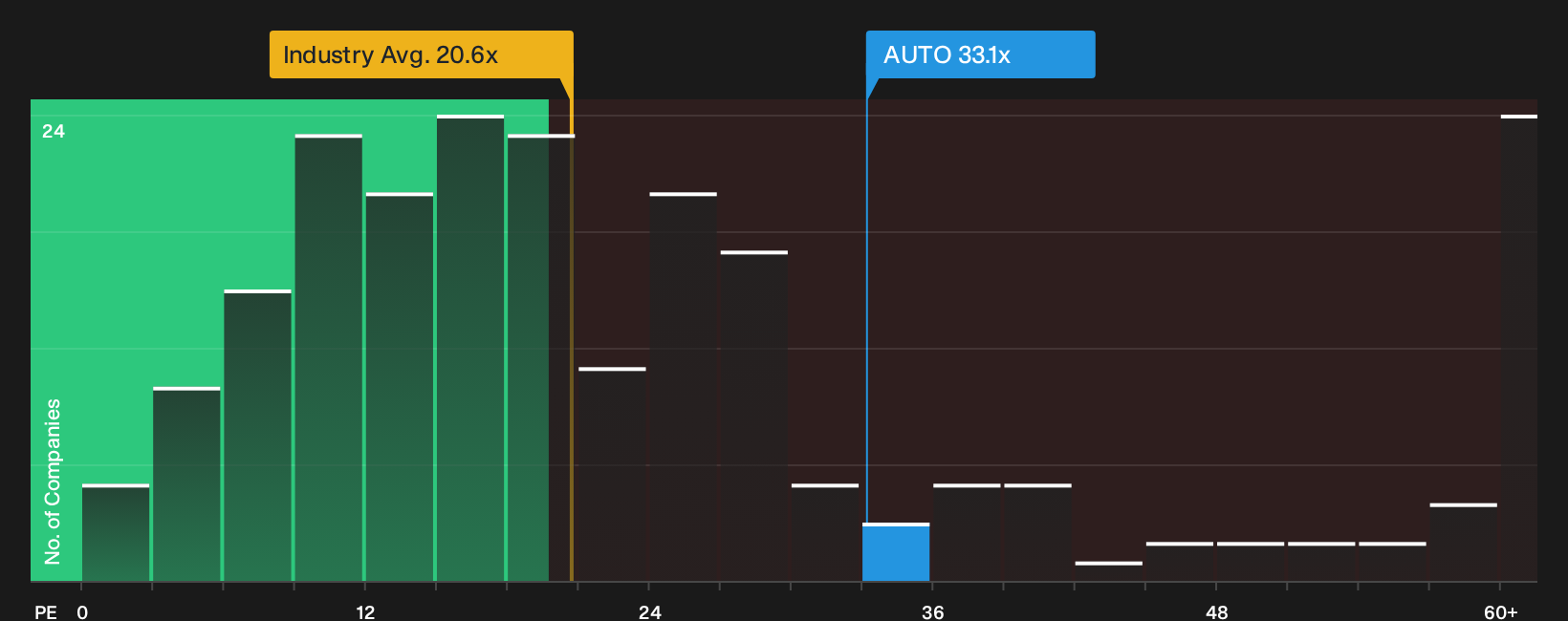Click the '24' x-axis tick label
This screenshot has width=1568, height=621.
pyautogui.click(x=650, y=611)
